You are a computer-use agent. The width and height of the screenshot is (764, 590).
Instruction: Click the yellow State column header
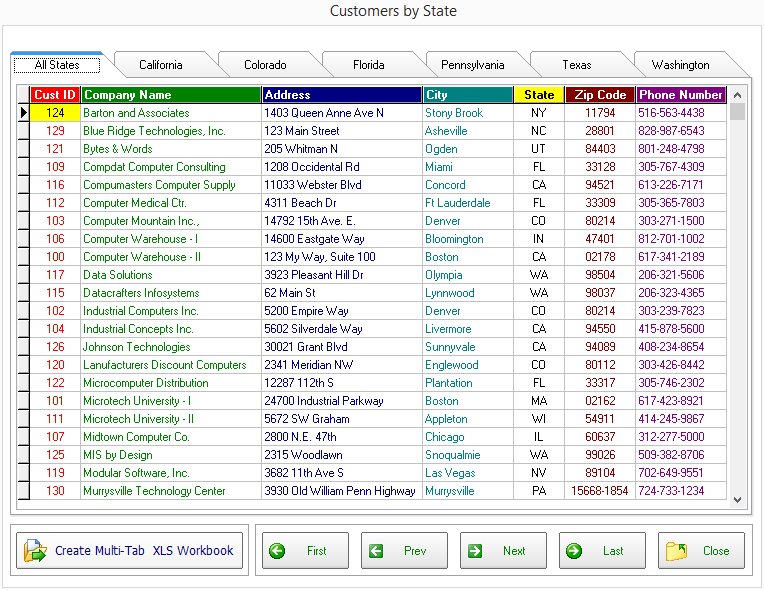point(539,95)
